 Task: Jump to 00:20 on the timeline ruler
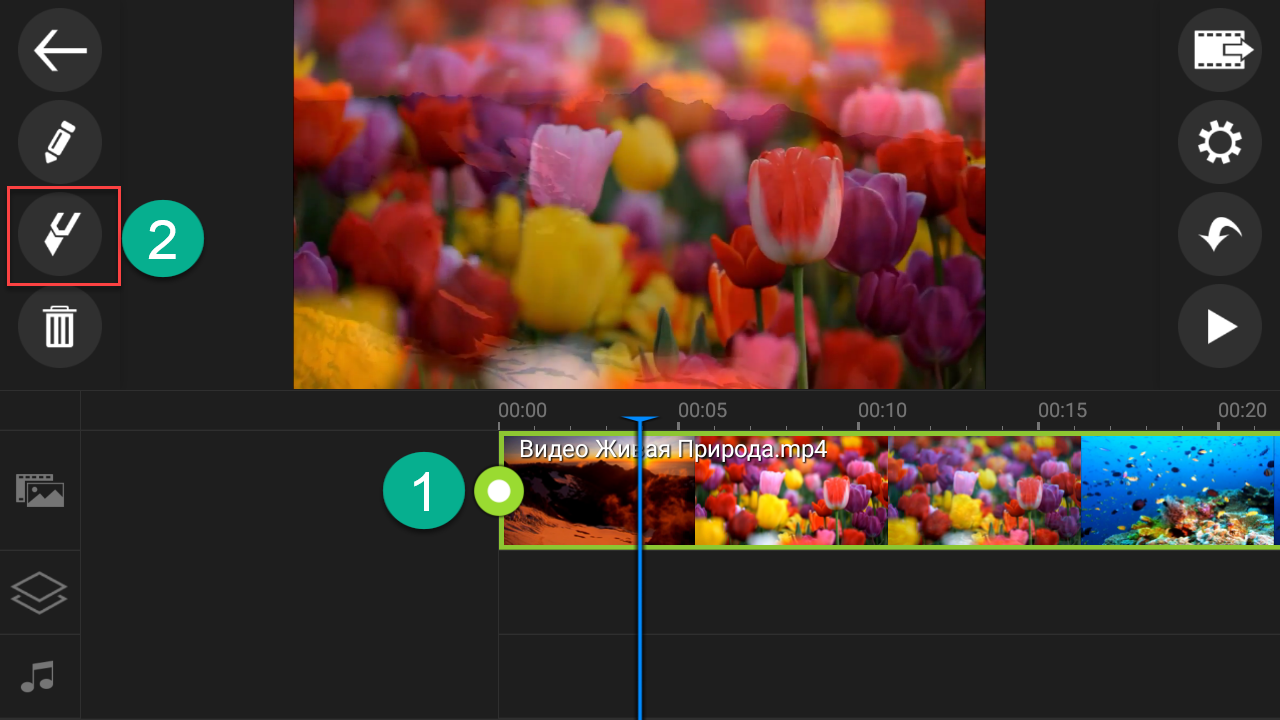coord(1242,410)
